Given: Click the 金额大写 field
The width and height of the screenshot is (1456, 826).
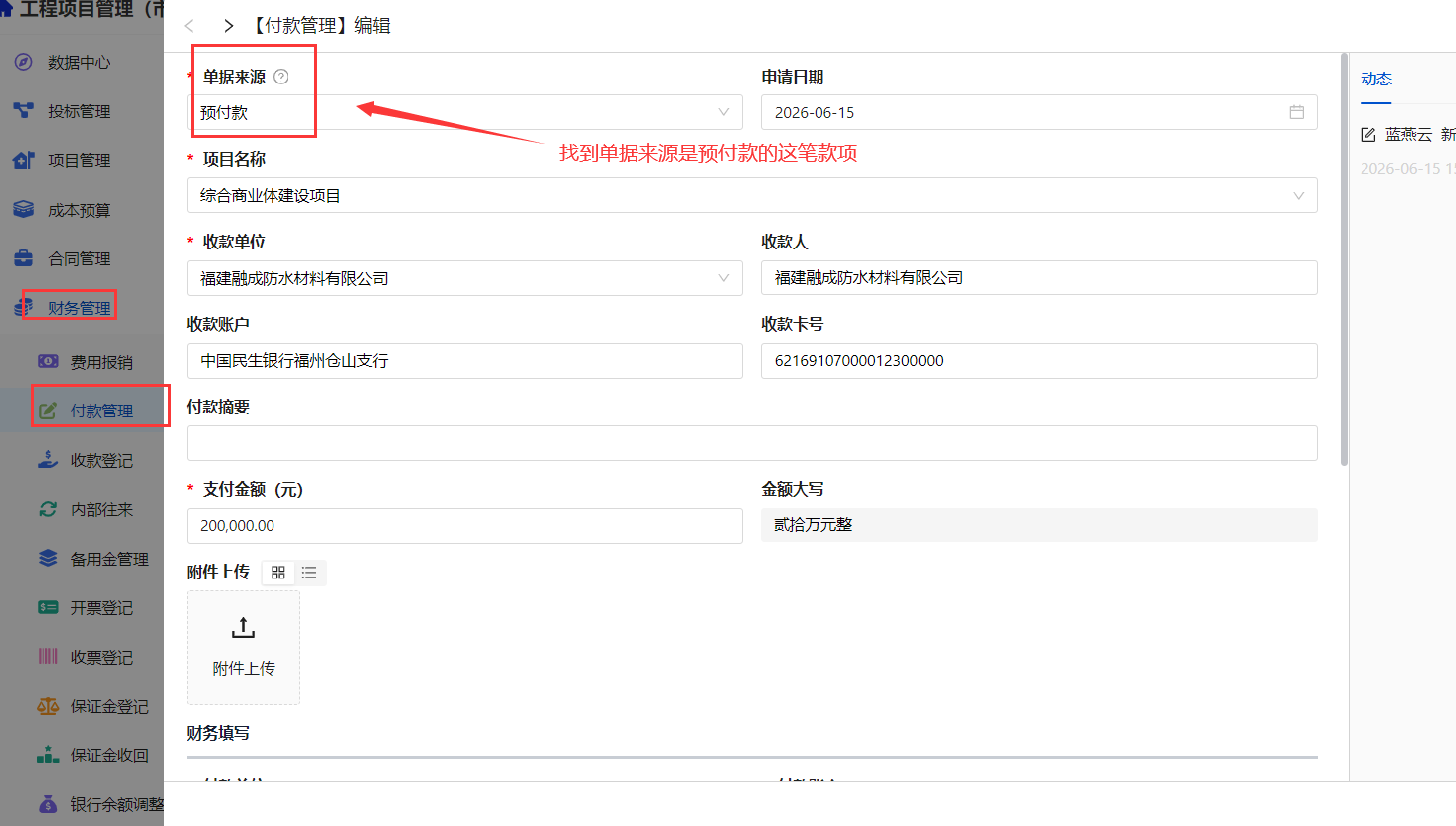Looking at the screenshot, I should (x=1039, y=525).
